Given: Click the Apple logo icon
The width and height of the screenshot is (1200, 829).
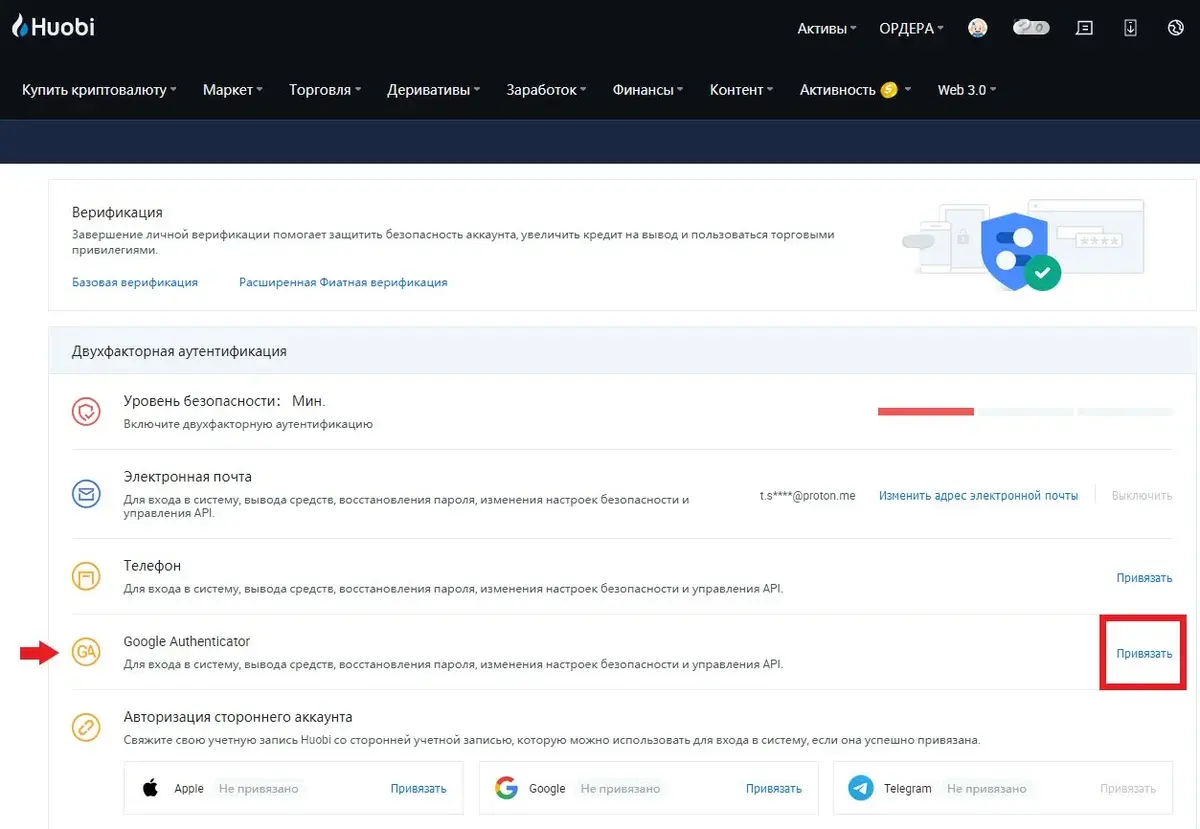Looking at the screenshot, I should click(151, 788).
